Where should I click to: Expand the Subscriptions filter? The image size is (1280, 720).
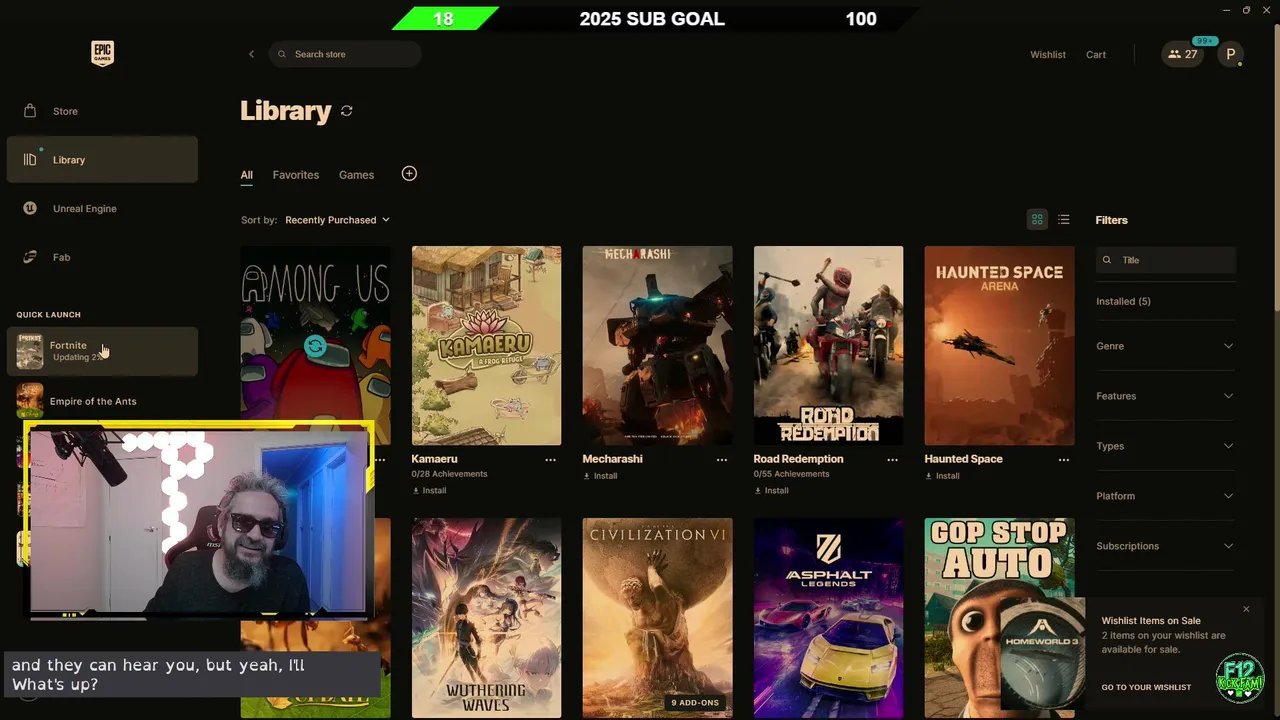coord(1166,546)
